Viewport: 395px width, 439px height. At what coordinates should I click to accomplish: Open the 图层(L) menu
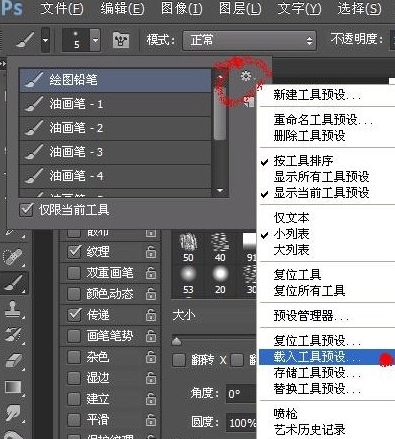[240, 8]
